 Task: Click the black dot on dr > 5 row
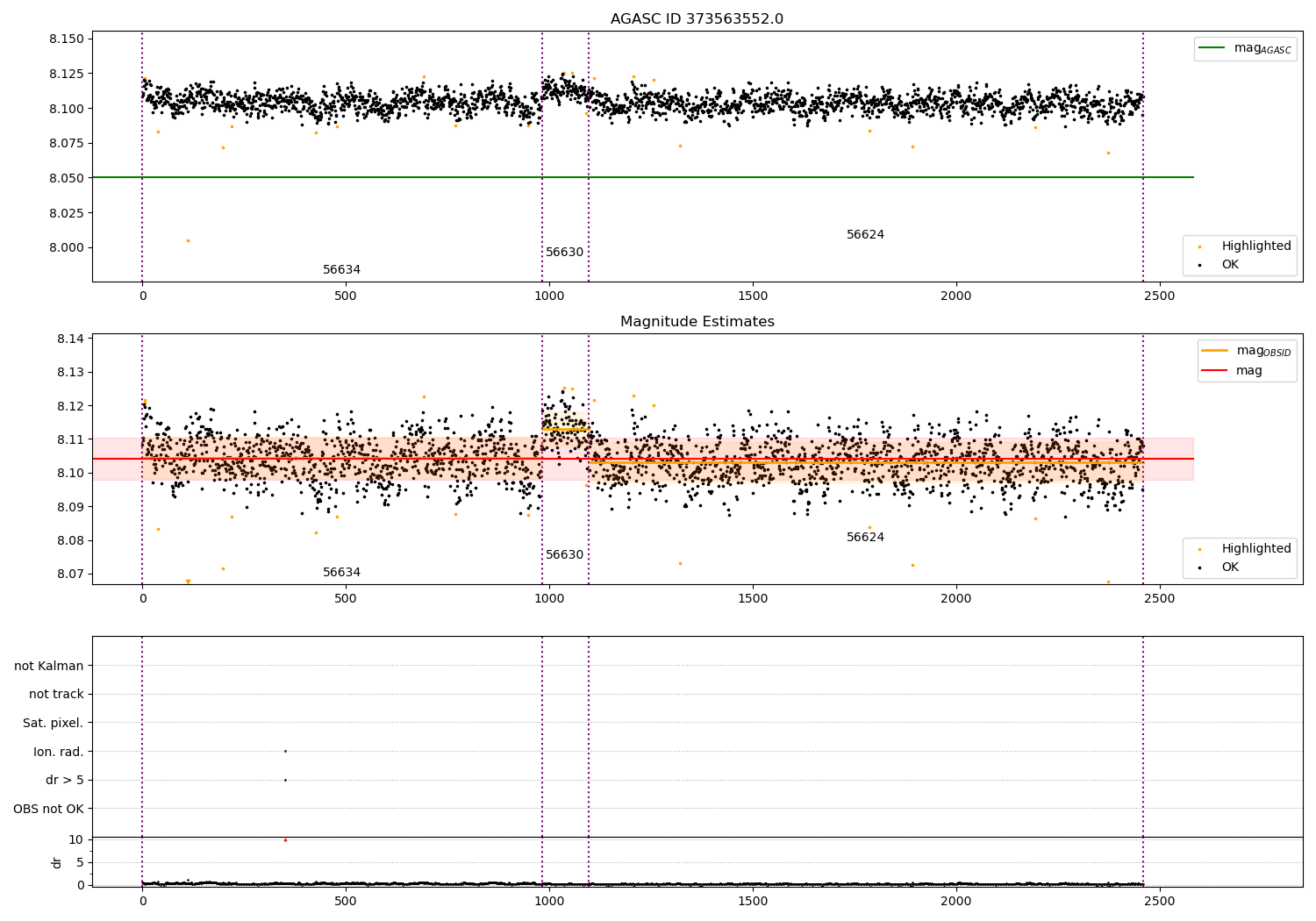tap(285, 780)
